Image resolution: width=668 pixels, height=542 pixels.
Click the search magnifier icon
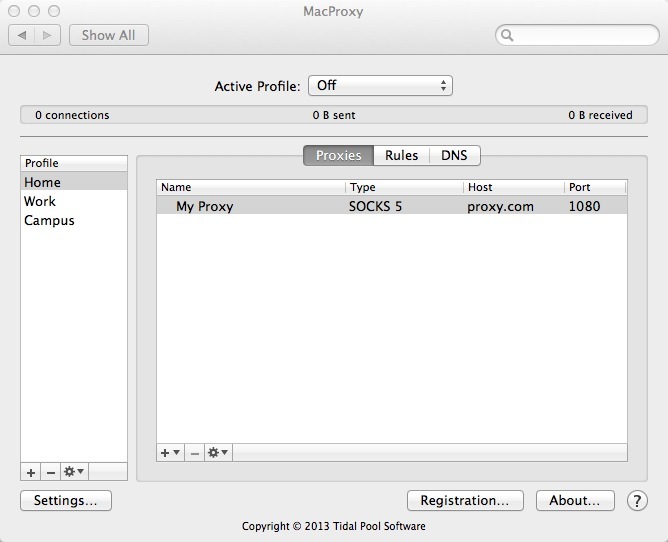coord(507,35)
